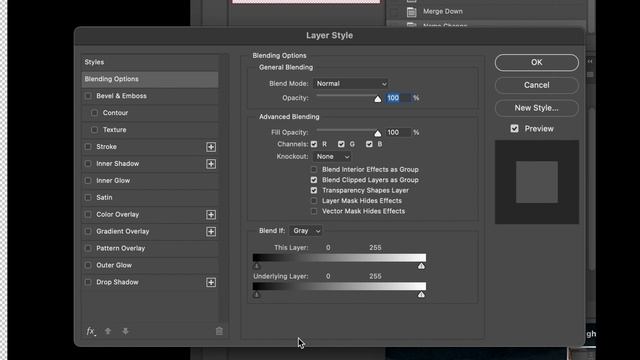Tick the Pattern Overlay checkbox
640x360 pixels.
point(88,248)
